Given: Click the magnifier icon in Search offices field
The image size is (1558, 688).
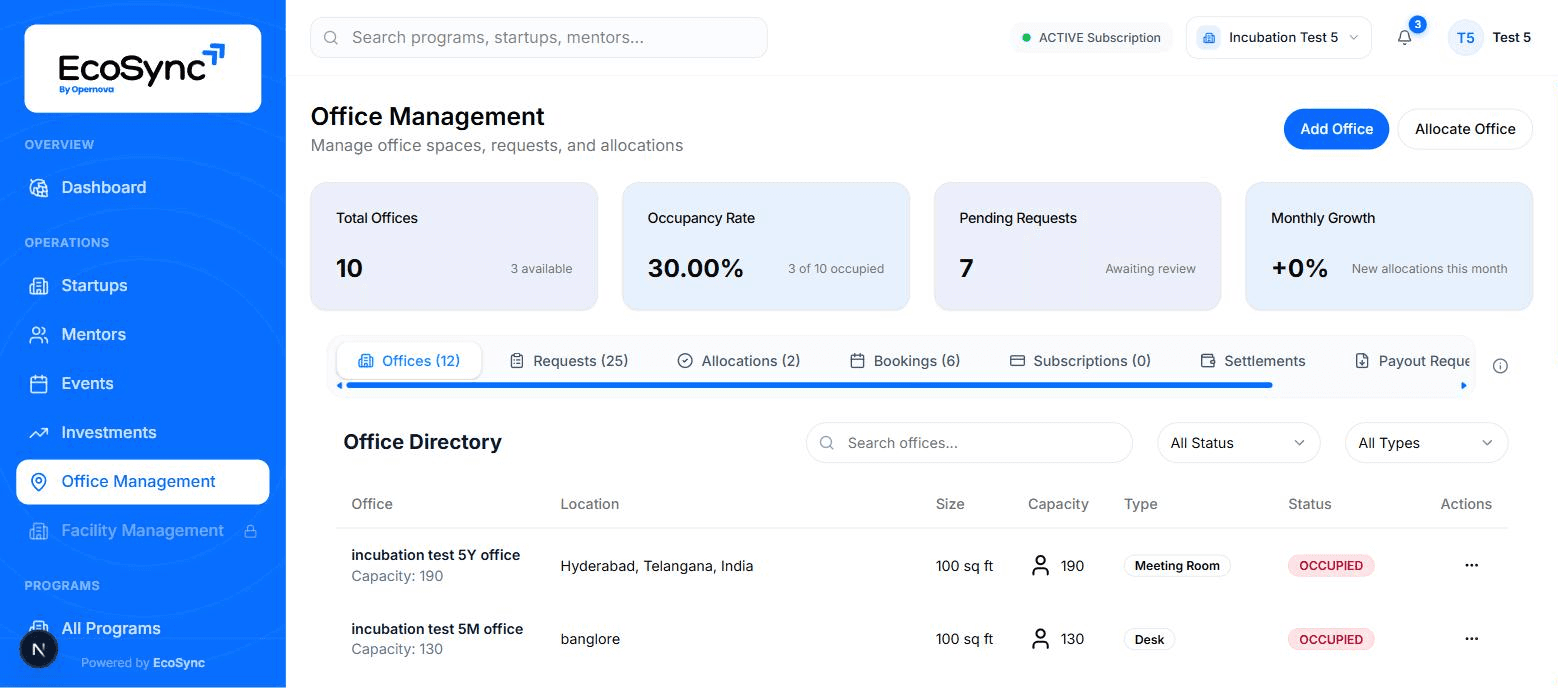Looking at the screenshot, I should coord(827,443).
